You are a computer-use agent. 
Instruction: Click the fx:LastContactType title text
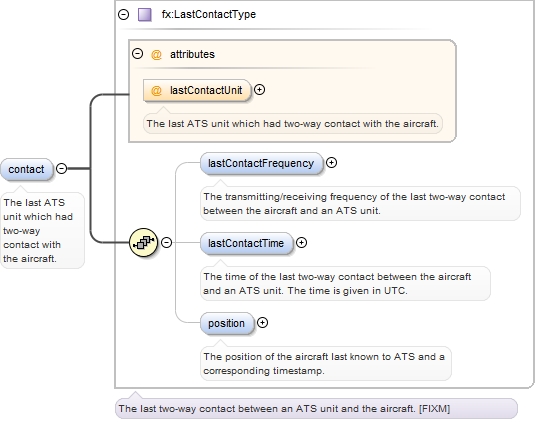pos(209,14)
